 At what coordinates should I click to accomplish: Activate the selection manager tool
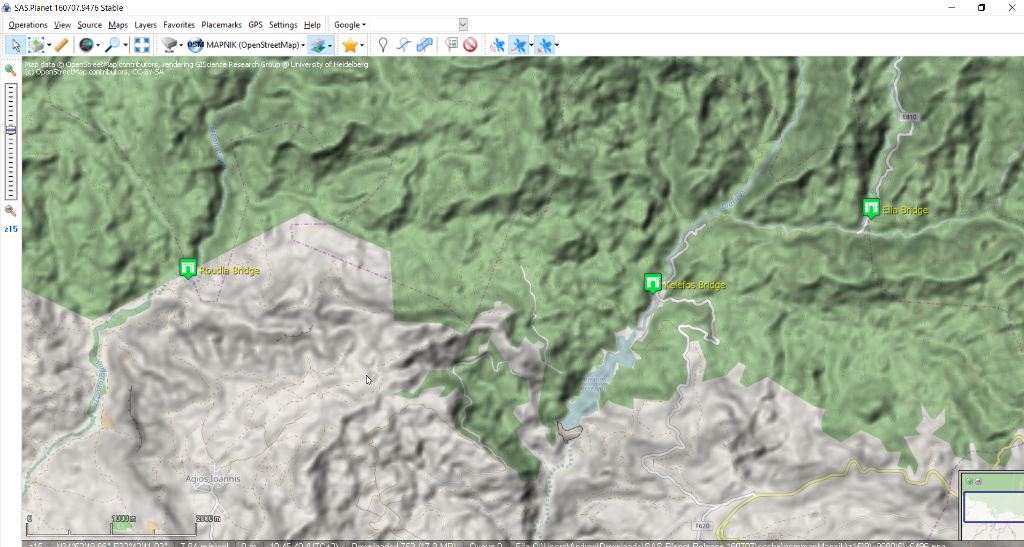click(x=36, y=45)
